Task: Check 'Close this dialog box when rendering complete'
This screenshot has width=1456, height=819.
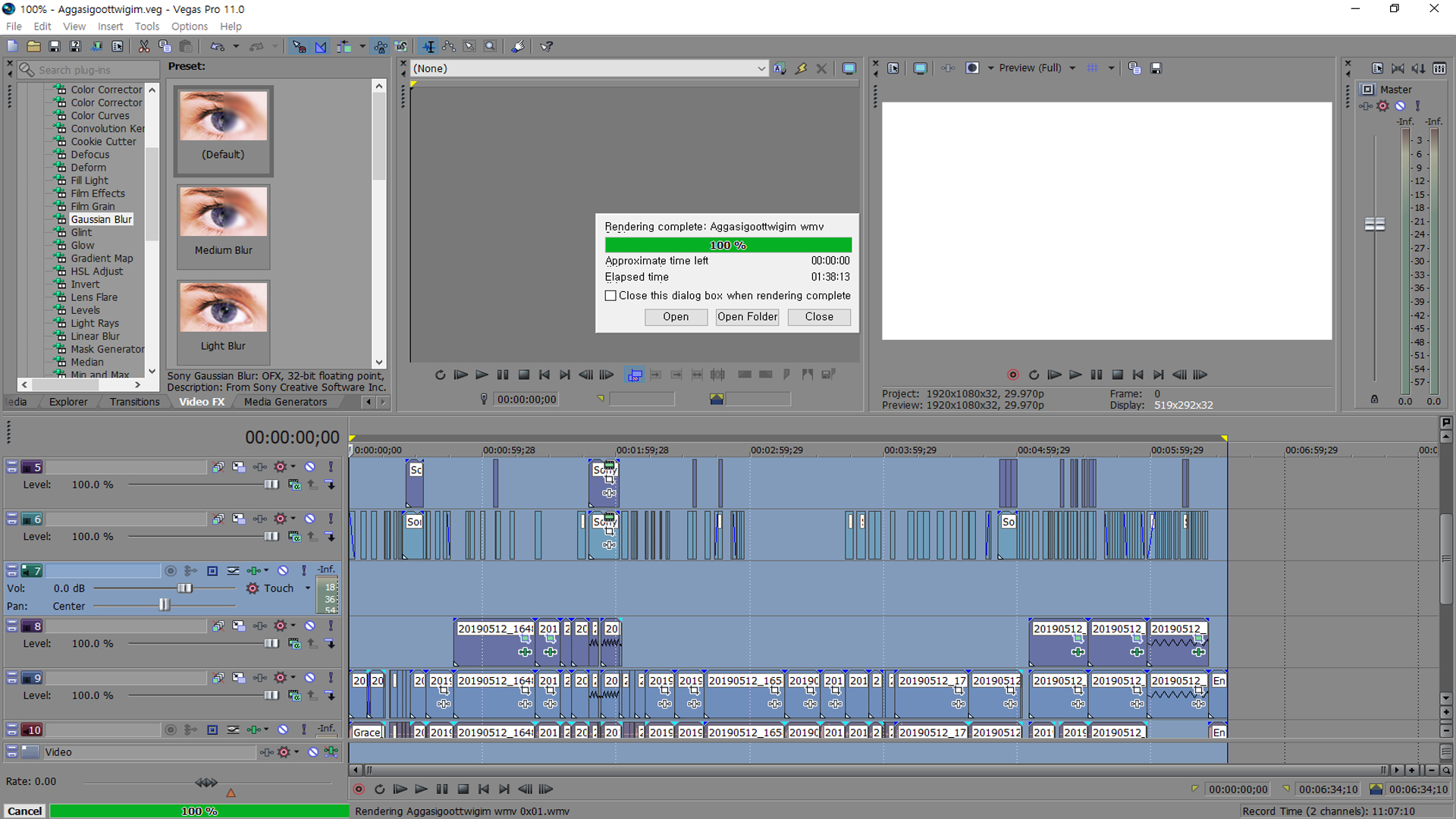Action: [x=610, y=296]
